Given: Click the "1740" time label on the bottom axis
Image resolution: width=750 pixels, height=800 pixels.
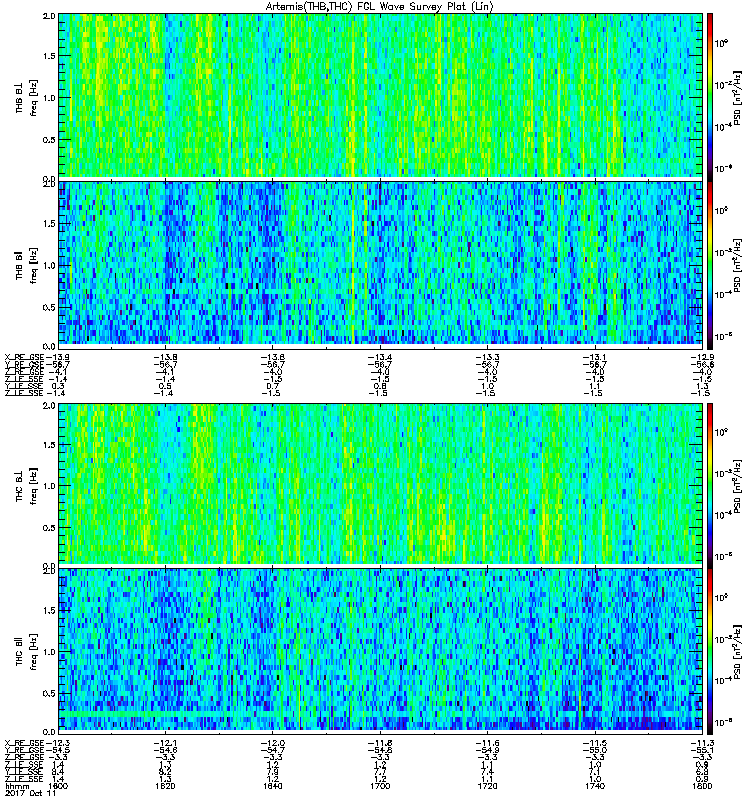Looking at the screenshot, I should click(x=594, y=786).
